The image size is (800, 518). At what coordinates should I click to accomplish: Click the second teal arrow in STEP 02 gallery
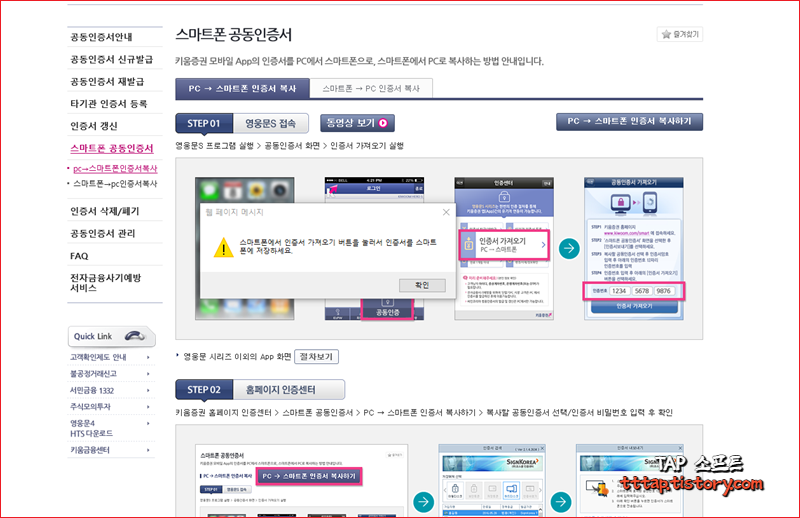point(561,502)
